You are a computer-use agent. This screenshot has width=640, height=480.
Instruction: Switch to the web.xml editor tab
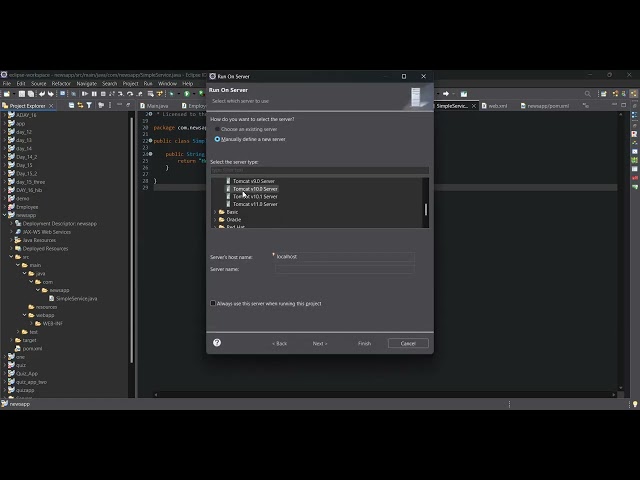pyautogui.click(x=495, y=106)
